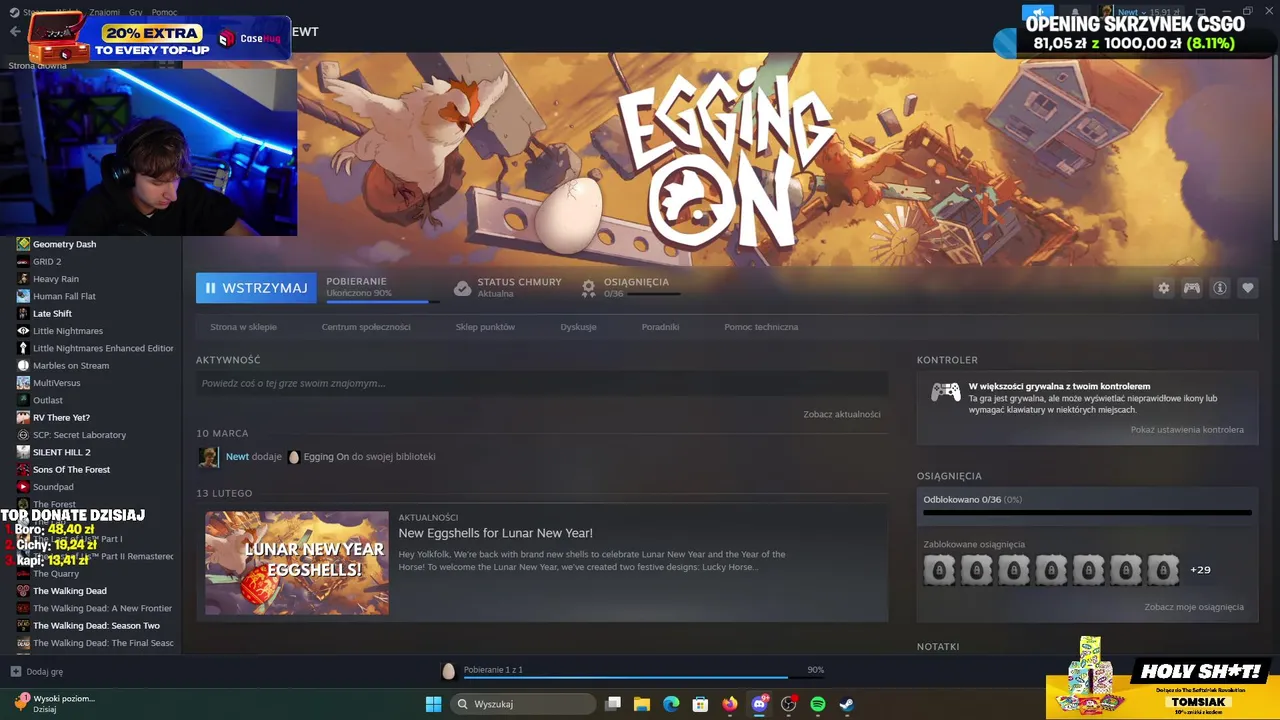
Task: Focus the Powiedz coś o tej grze field
Action: (x=541, y=384)
